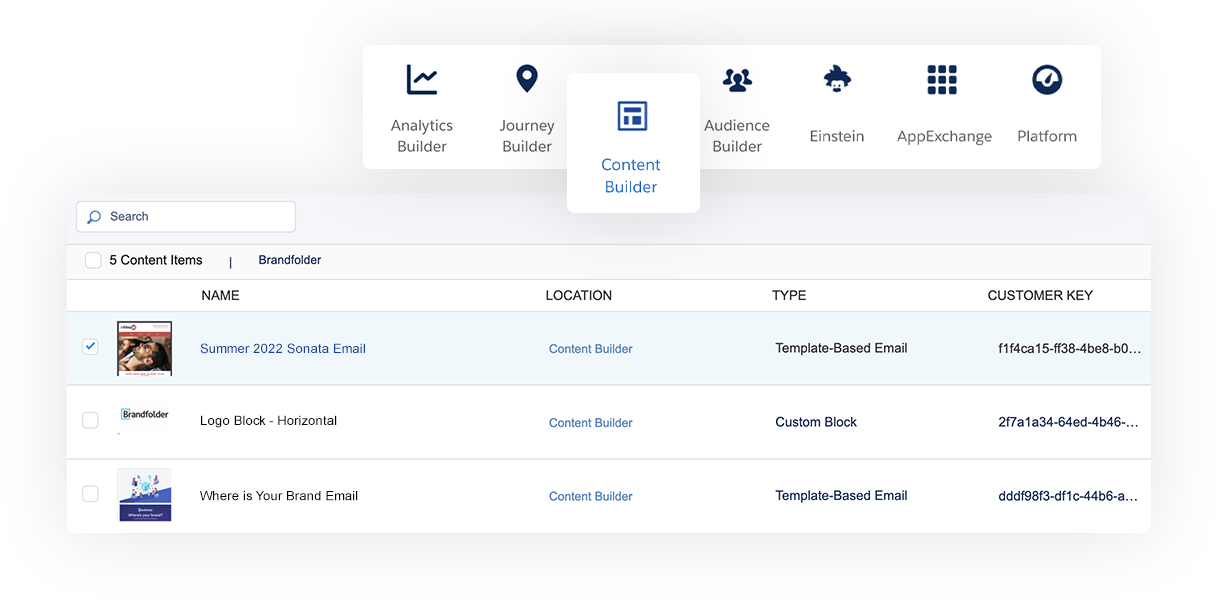Viewport: 1216px width, 601px height.
Task: Open the AppExchange grid icon
Action: (x=942, y=80)
